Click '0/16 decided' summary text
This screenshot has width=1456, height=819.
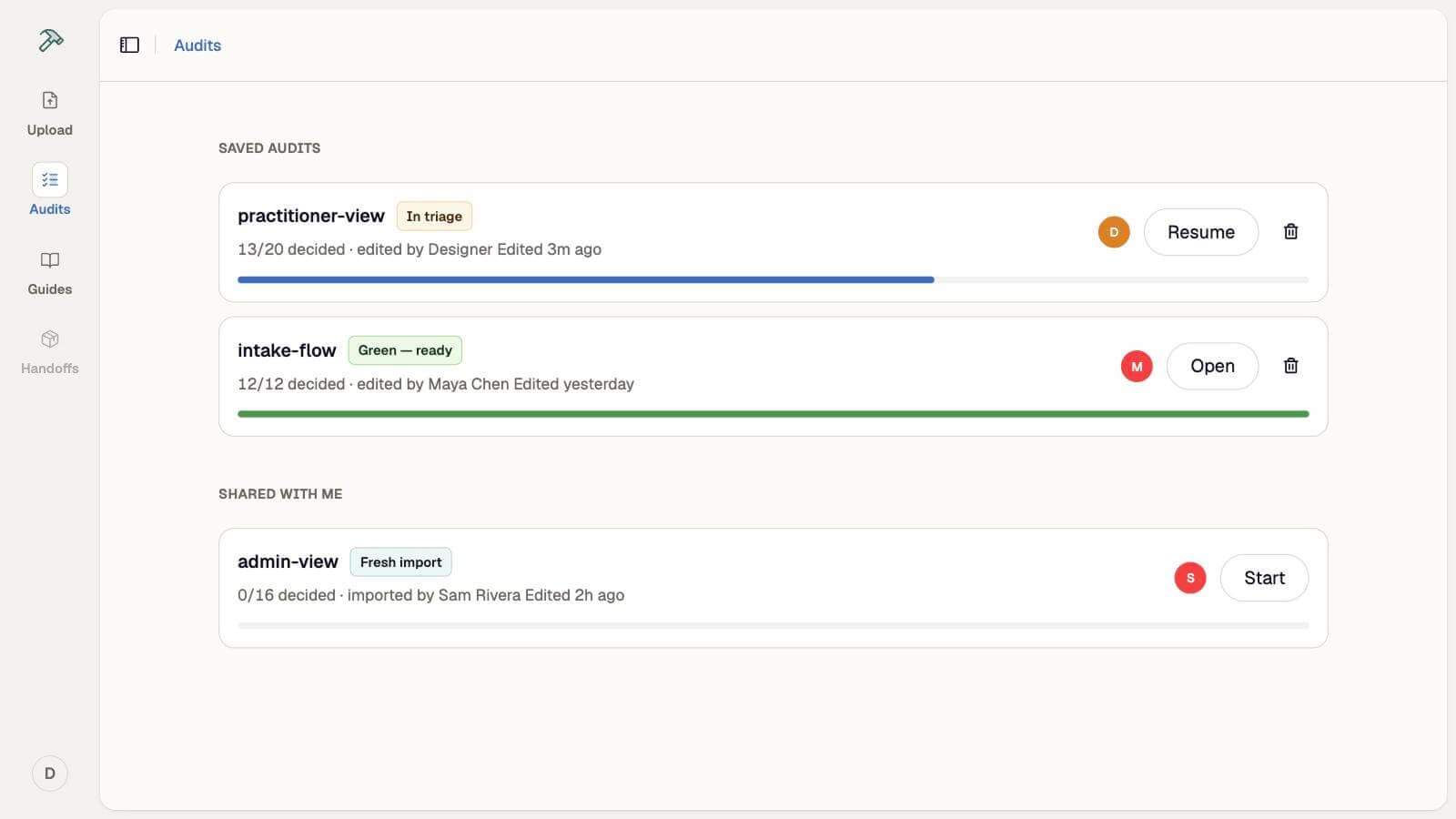point(287,595)
